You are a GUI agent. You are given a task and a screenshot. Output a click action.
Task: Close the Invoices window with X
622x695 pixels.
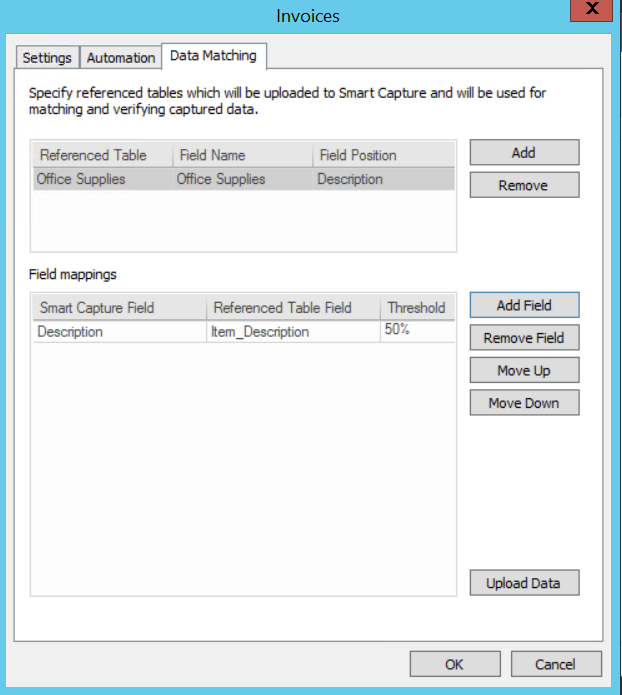click(x=591, y=9)
